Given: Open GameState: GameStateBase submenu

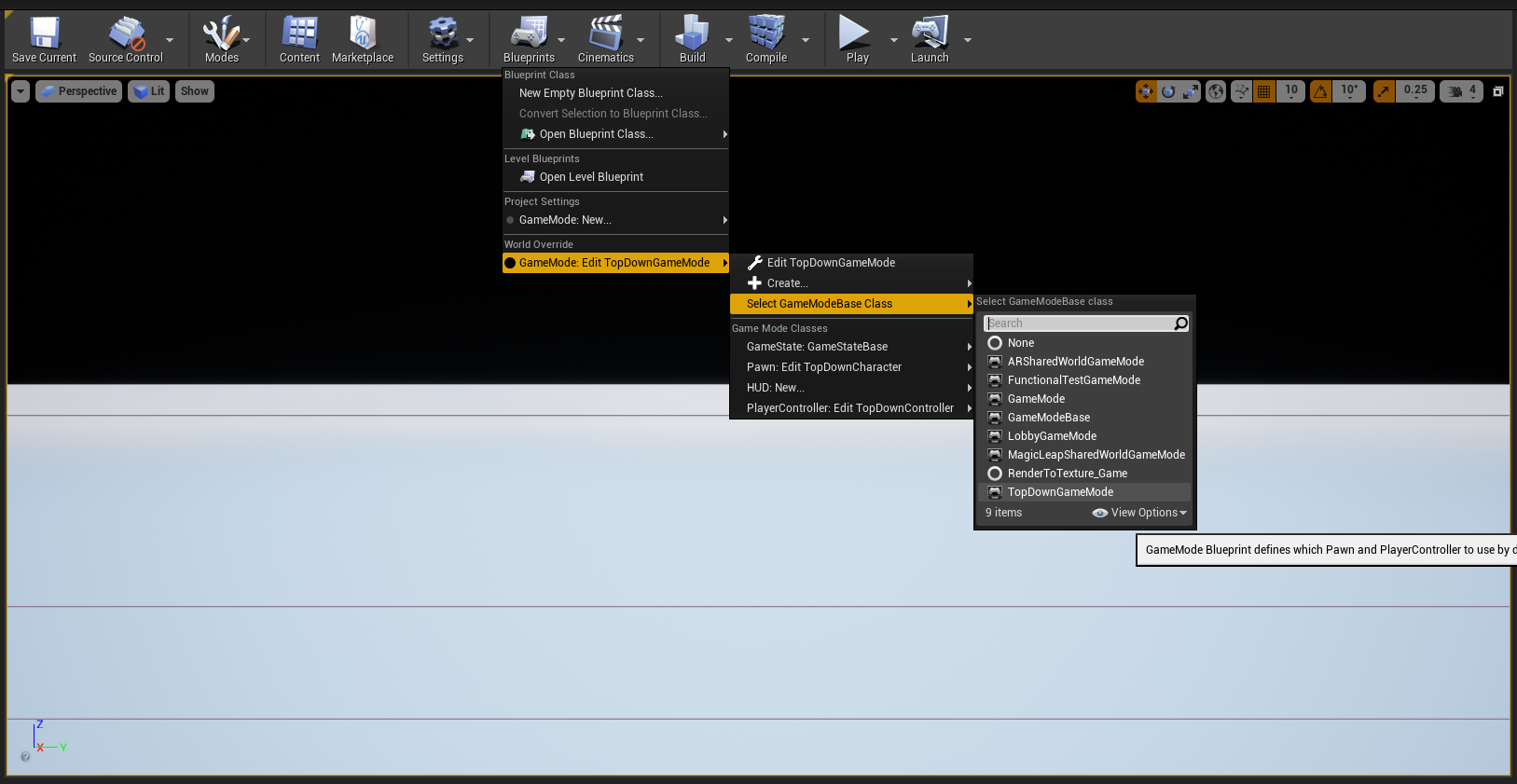Looking at the screenshot, I should coord(851,347).
